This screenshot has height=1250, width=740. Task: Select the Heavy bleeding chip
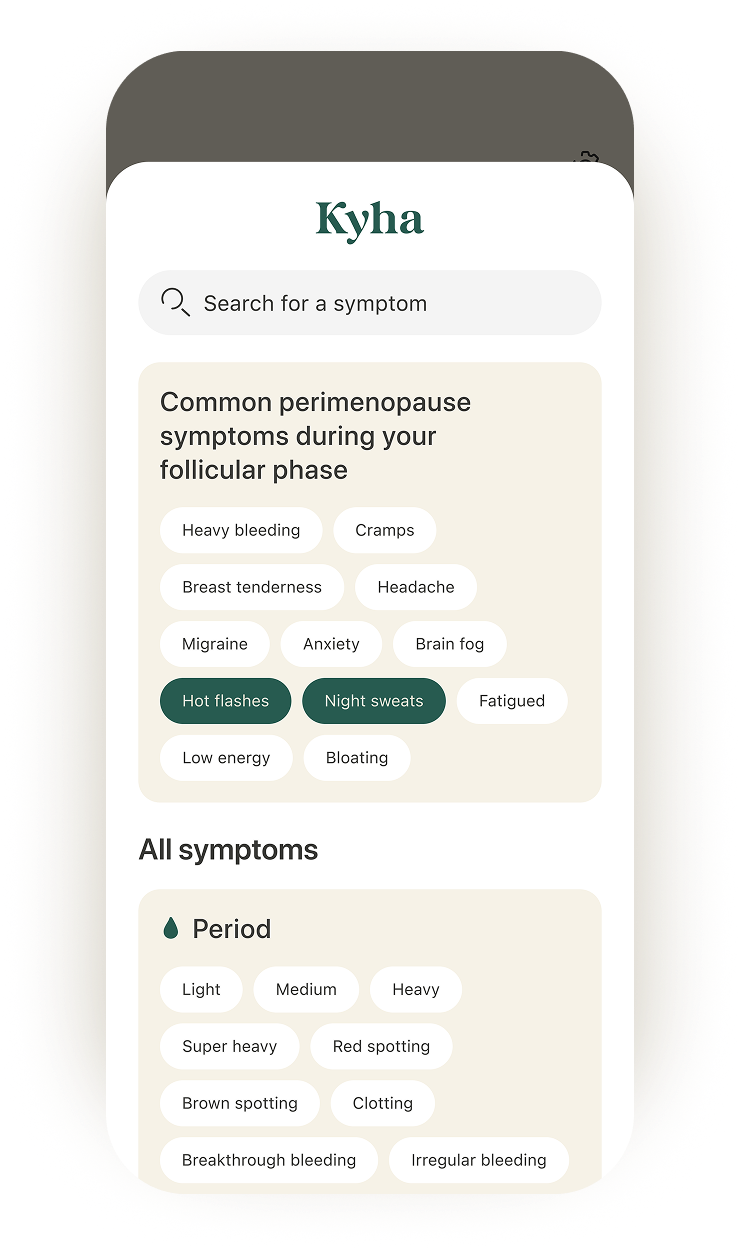click(x=241, y=530)
